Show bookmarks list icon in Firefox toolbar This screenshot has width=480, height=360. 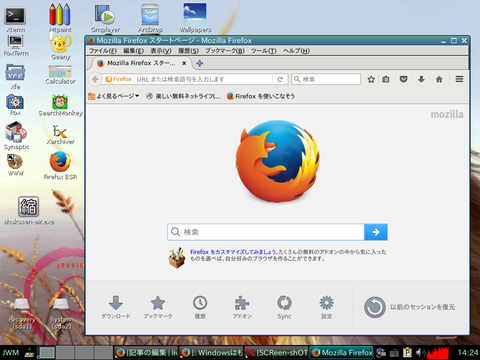coord(386,79)
